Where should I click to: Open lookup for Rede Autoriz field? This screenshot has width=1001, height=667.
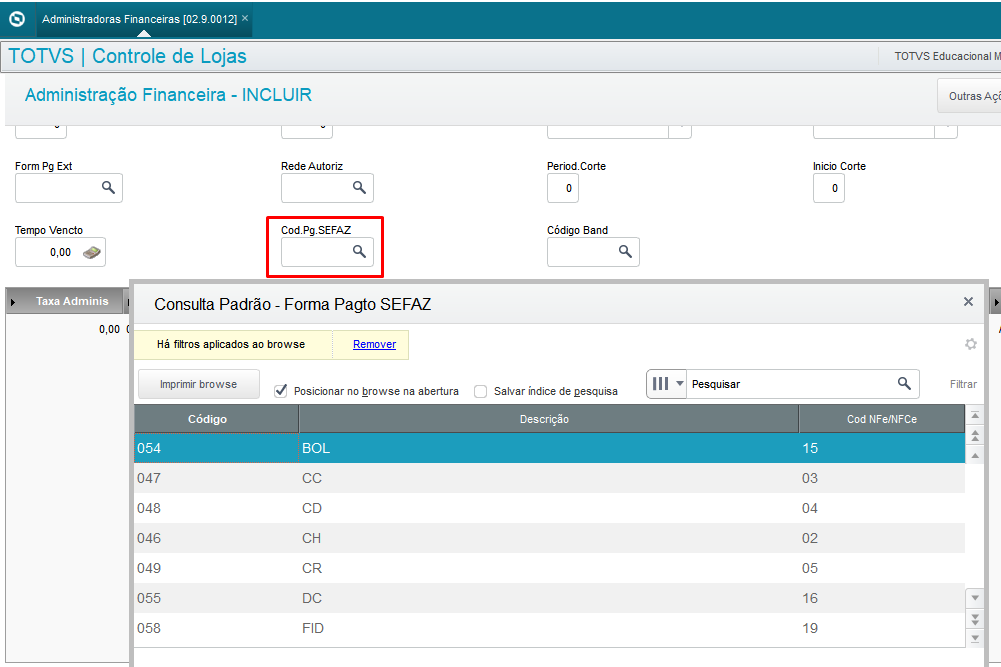(x=359, y=188)
